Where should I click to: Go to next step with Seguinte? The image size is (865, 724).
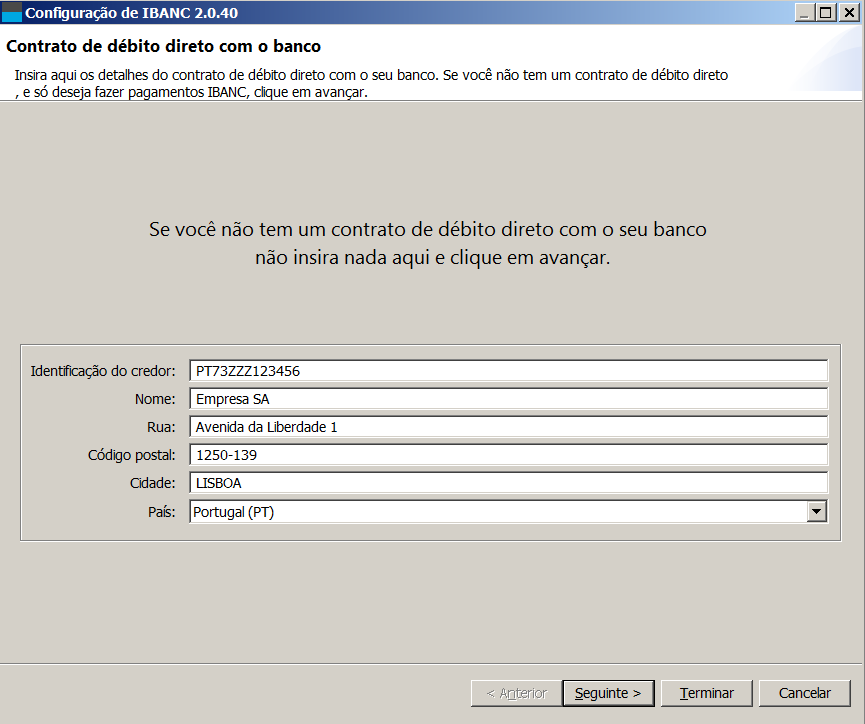(608, 693)
